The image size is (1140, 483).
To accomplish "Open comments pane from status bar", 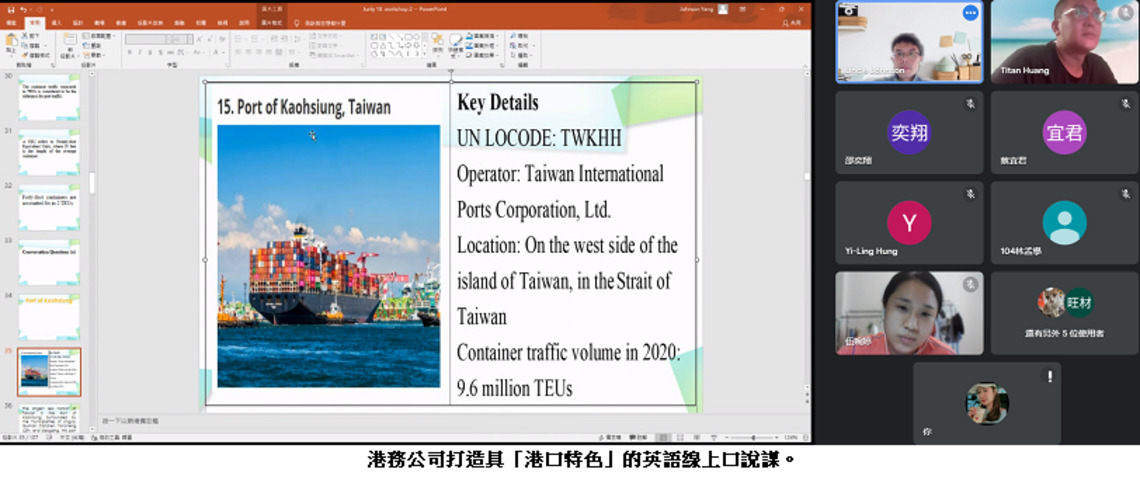I will point(637,438).
